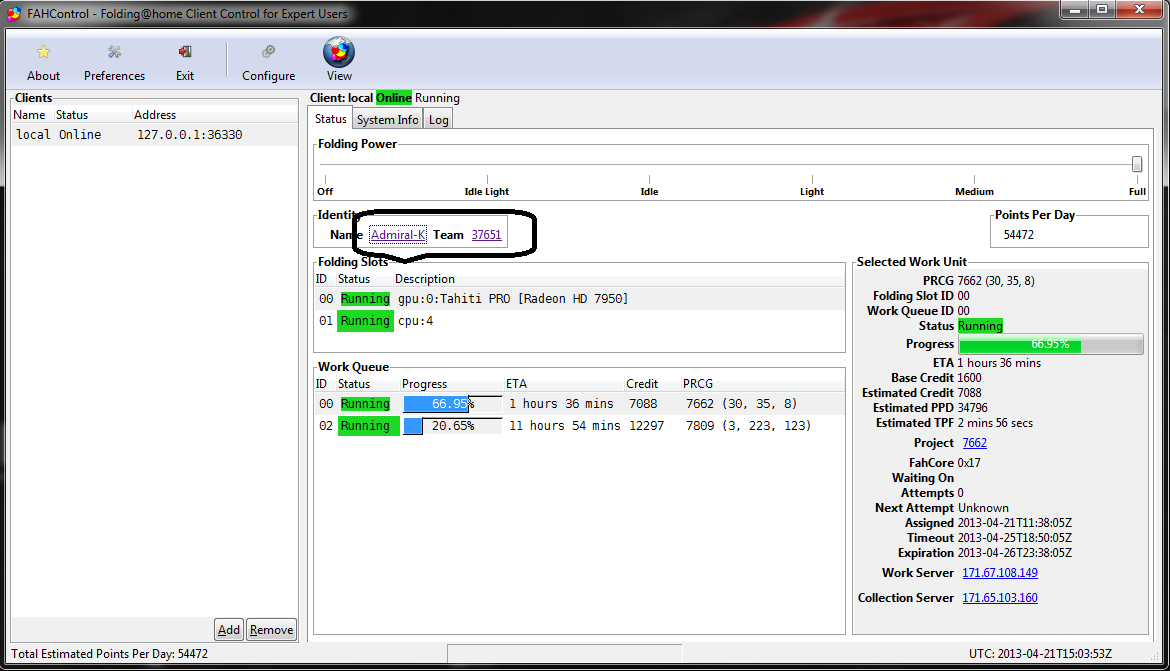Click the UTC time in status bar
Screen dimensions: 1170x671
[x=1040, y=654]
